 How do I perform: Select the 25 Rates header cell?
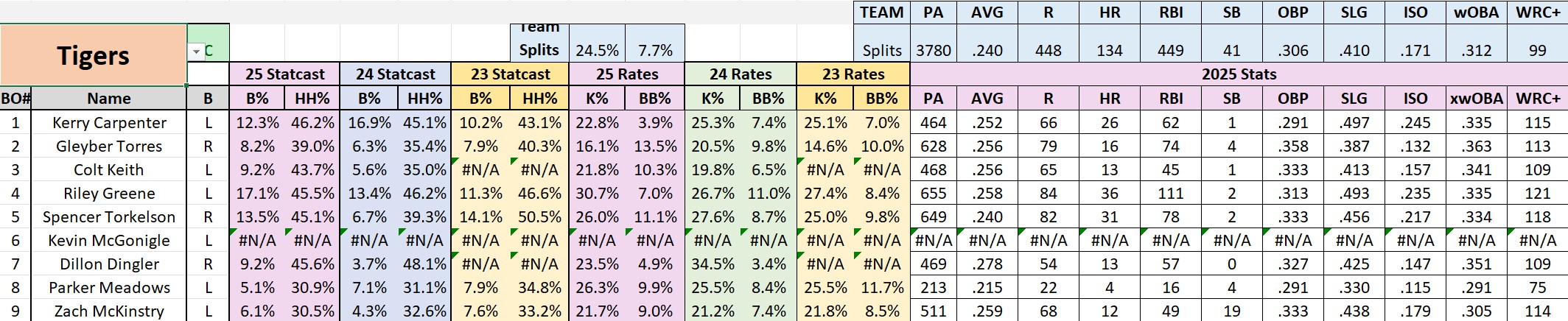(626, 74)
